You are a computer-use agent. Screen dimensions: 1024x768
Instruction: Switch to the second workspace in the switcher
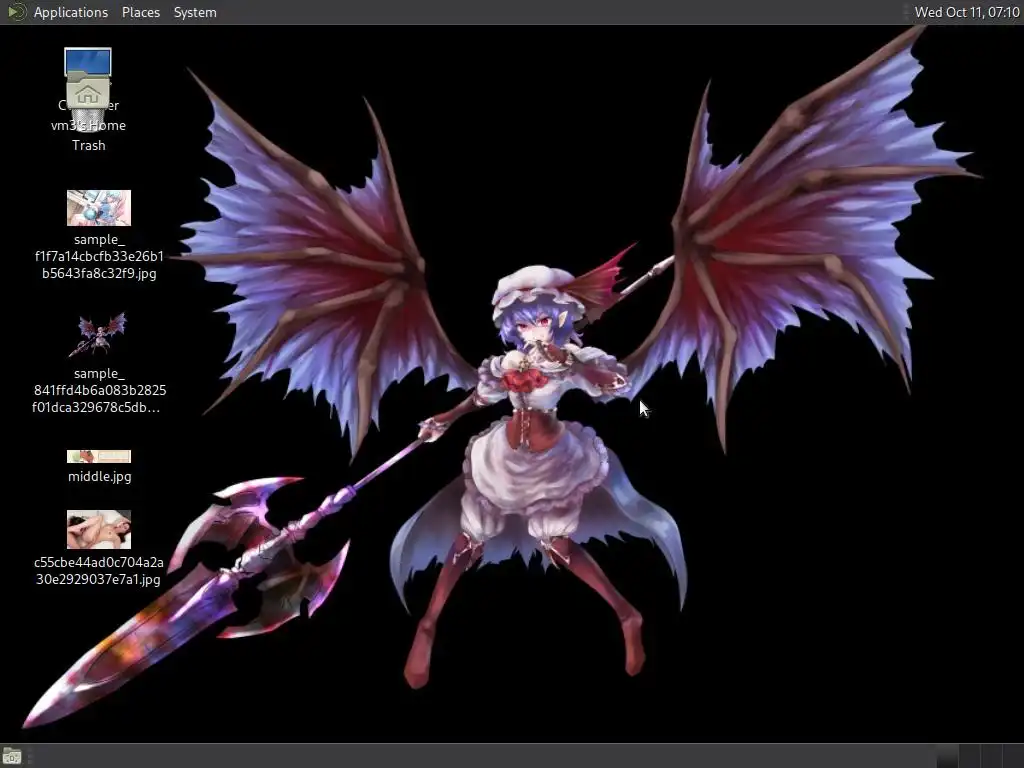[970, 756]
